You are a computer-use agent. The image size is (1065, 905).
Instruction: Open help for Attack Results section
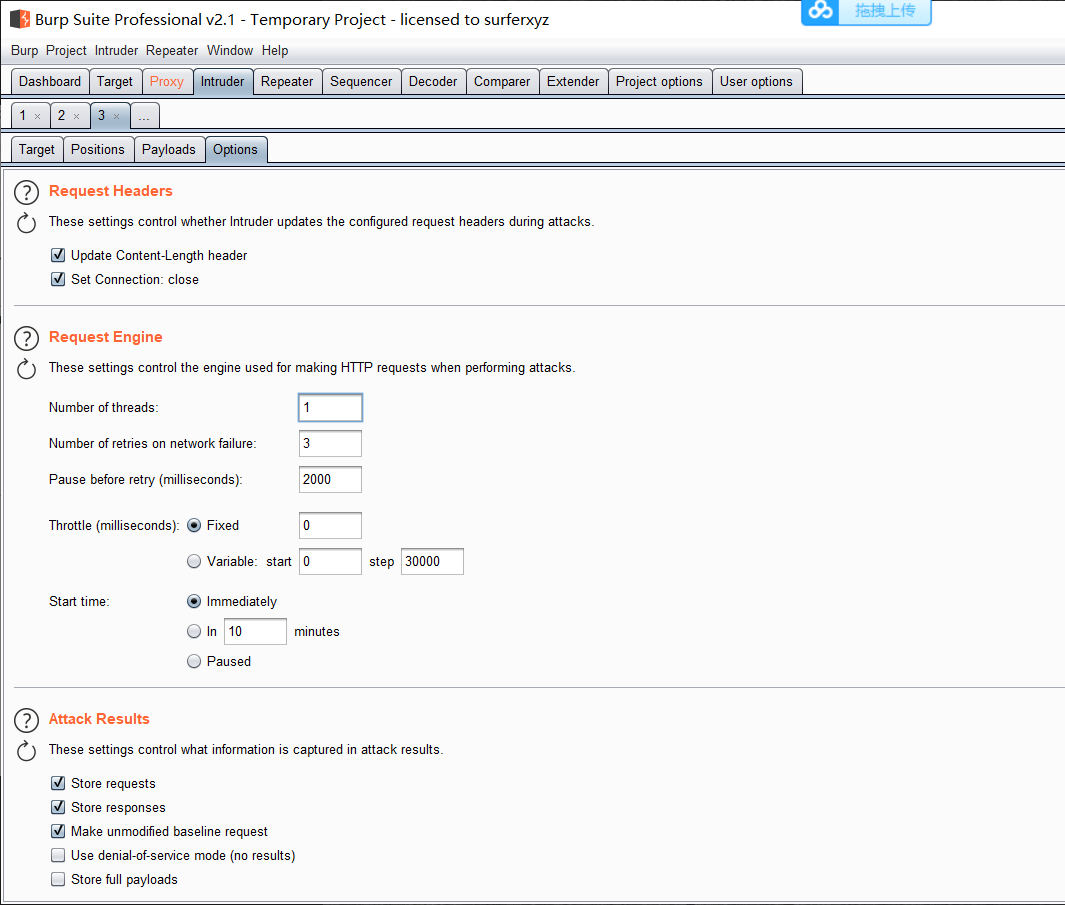pyautogui.click(x=26, y=720)
